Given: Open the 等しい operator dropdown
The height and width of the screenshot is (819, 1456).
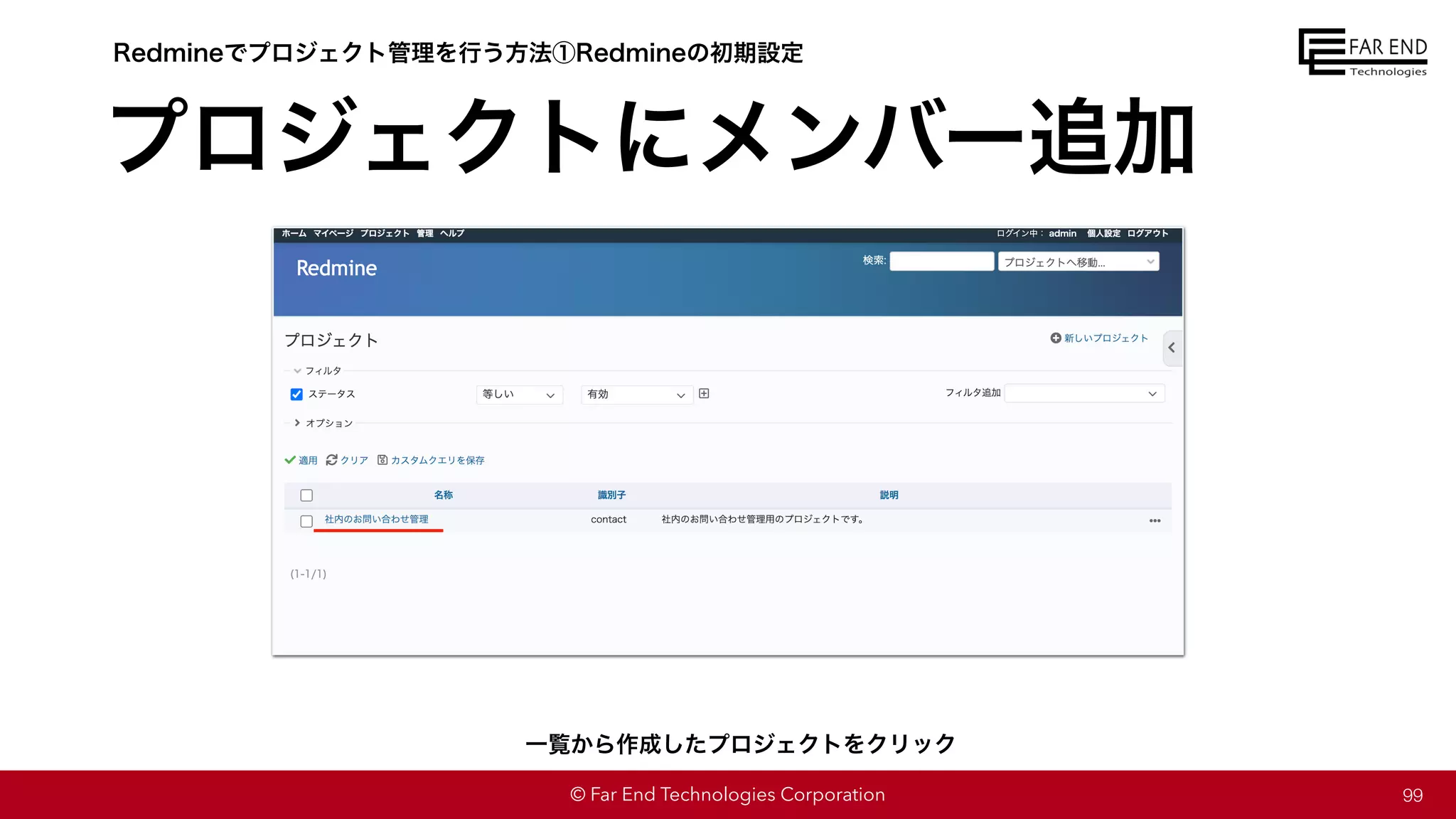Looking at the screenshot, I should tap(519, 395).
